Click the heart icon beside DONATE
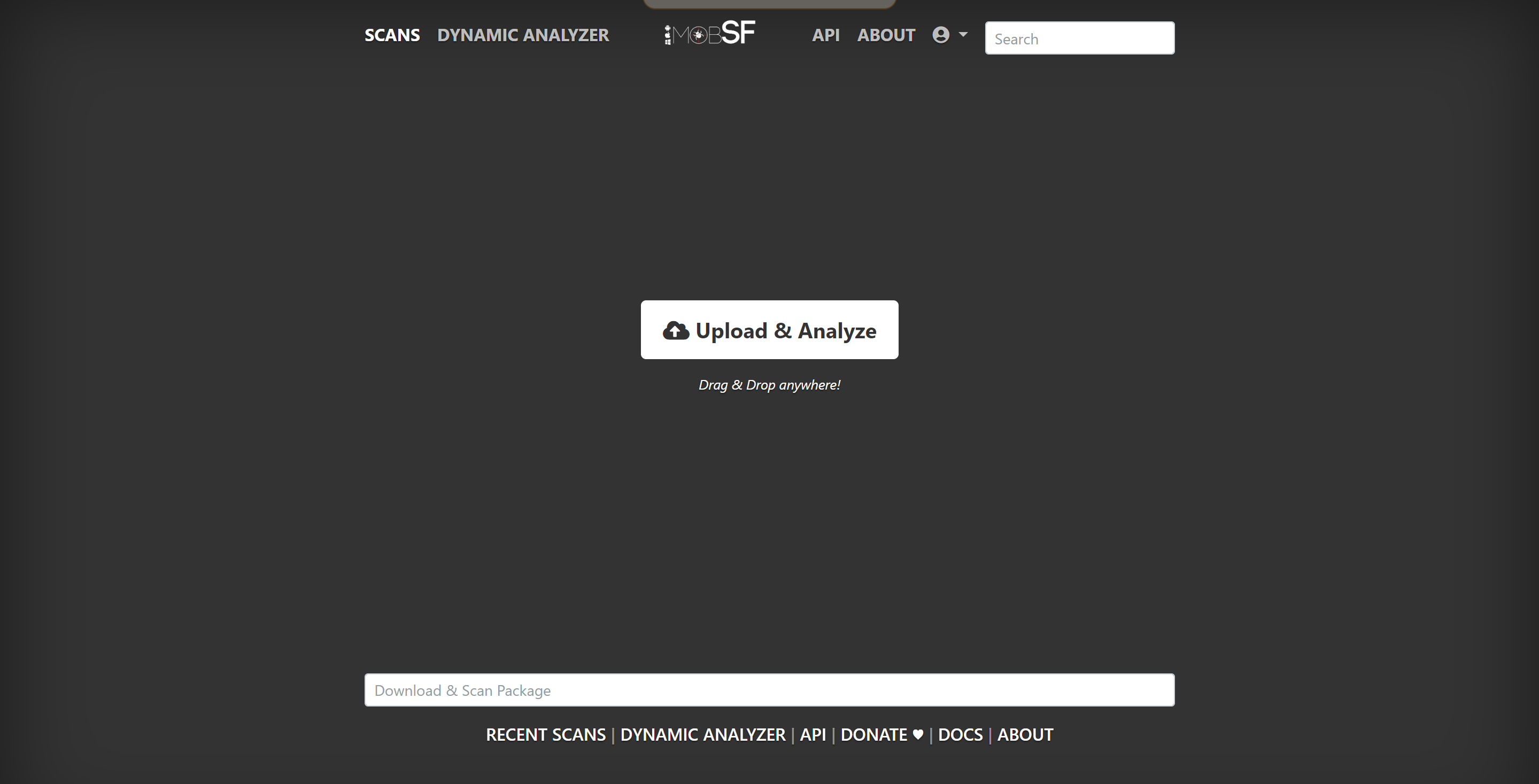The width and height of the screenshot is (1539, 784). 918,734
